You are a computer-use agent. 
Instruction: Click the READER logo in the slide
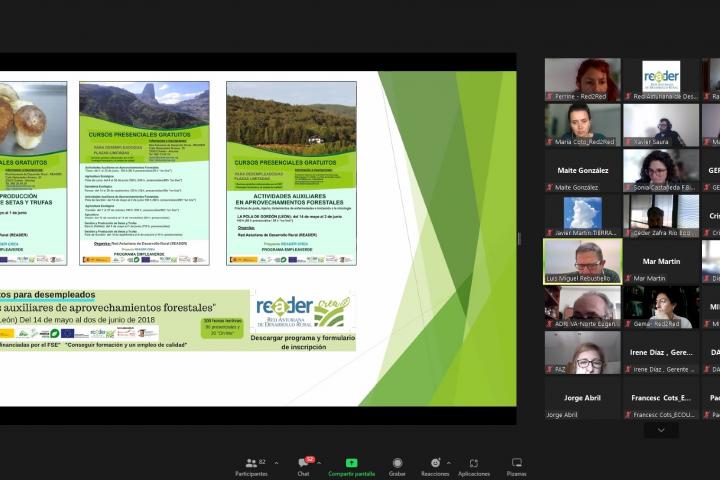pos(302,311)
